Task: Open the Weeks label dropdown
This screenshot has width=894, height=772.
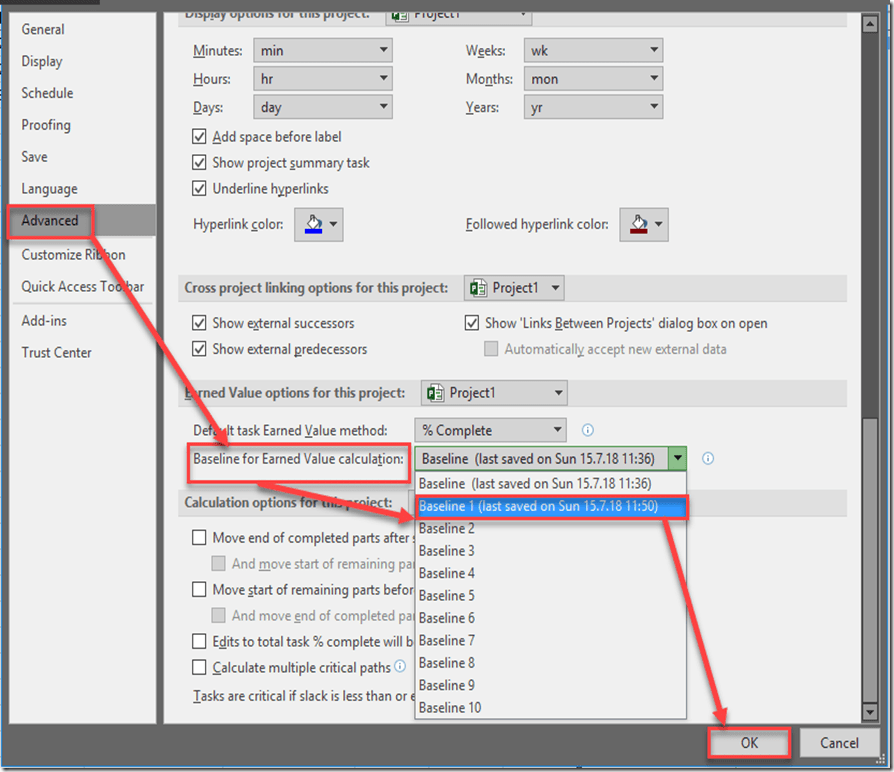Action: 593,51
